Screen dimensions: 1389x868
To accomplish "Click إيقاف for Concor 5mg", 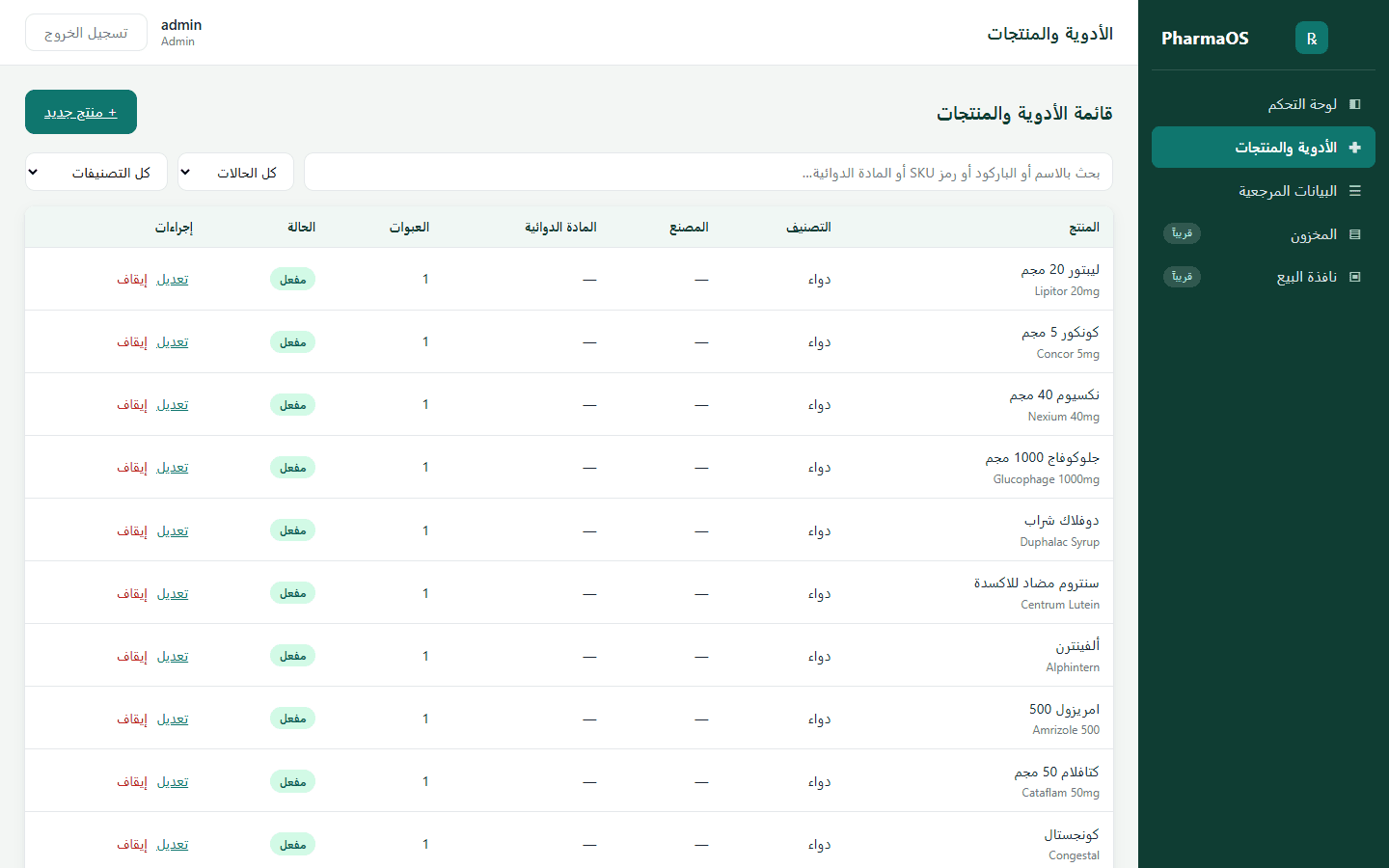I will (132, 341).
